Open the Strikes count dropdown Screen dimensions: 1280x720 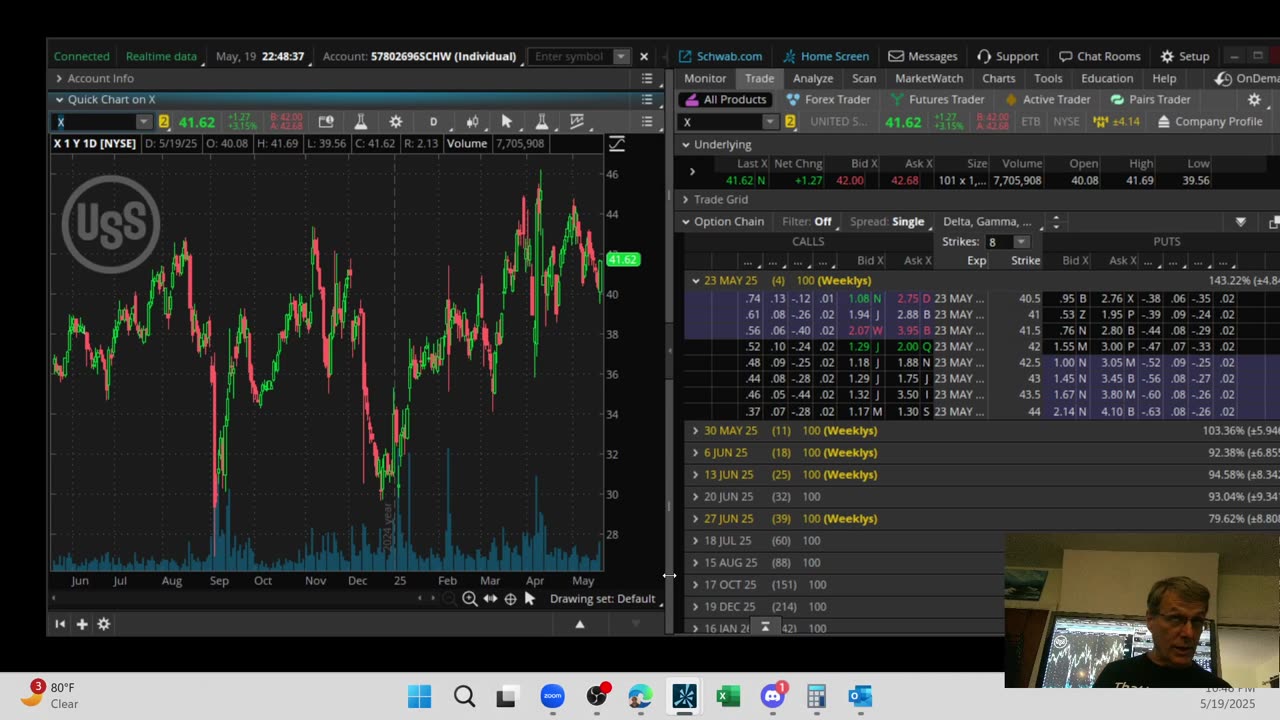click(1020, 242)
